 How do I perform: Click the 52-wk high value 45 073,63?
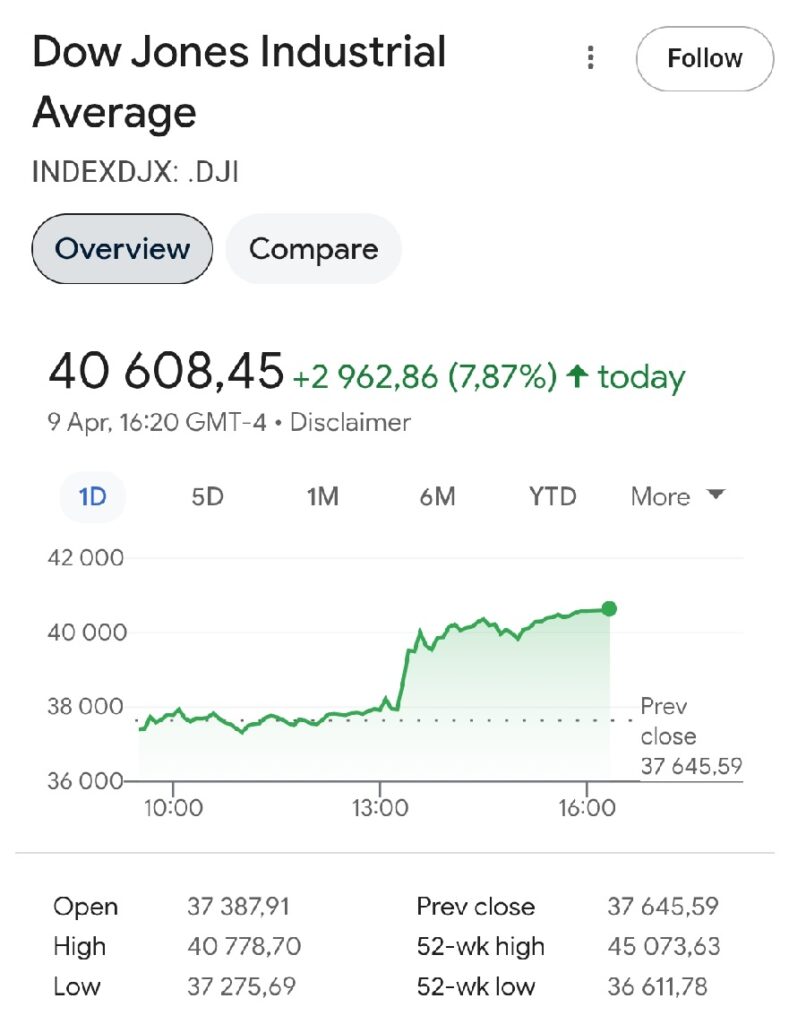pyautogui.click(x=663, y=946)
